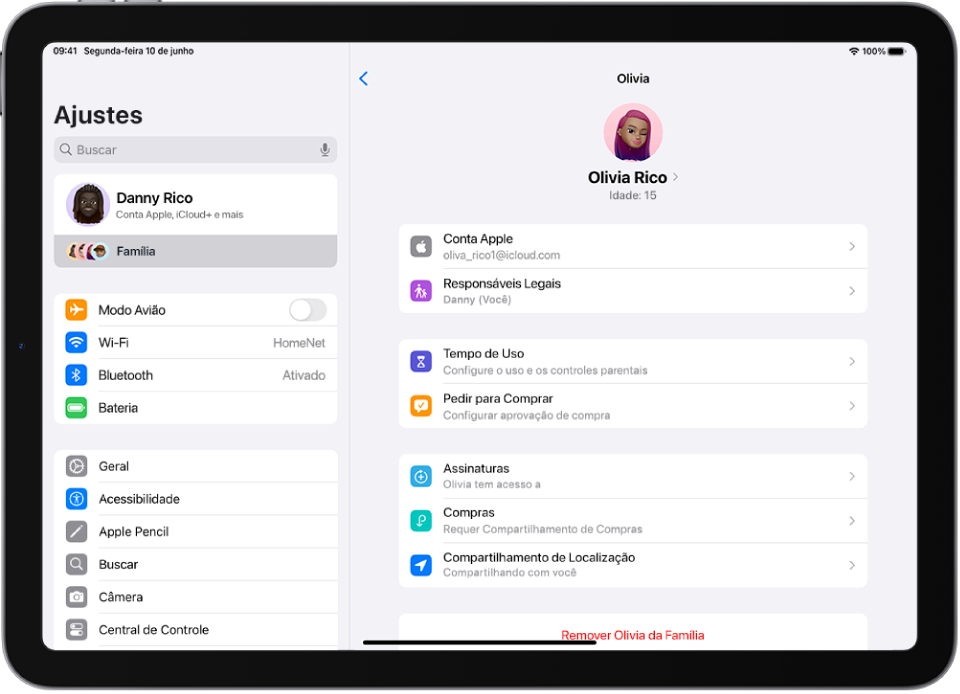Open Danny Rico account name
Screen dimensions: 960x694
154,198
